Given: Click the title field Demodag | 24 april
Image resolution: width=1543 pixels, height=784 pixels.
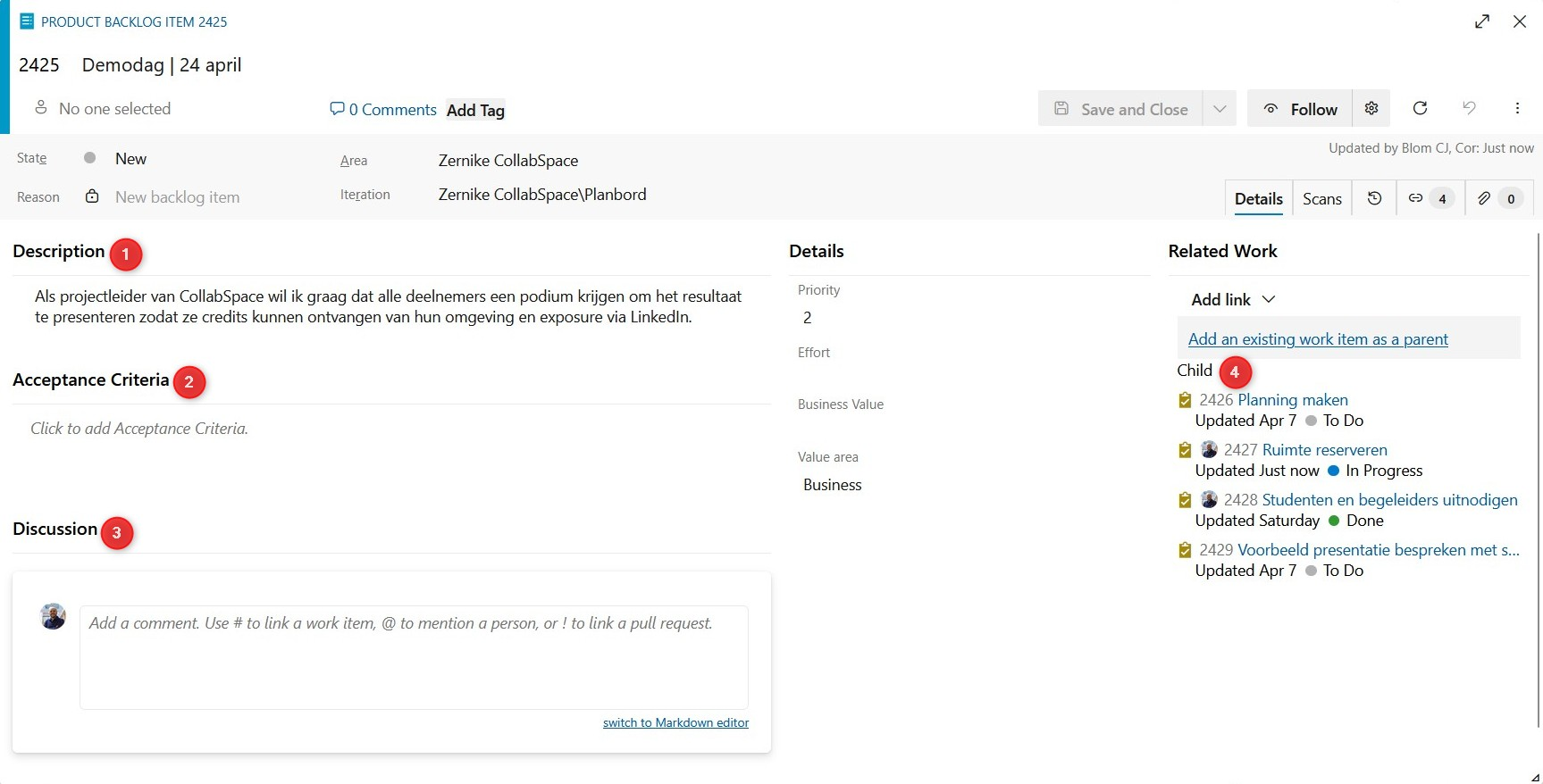Looking at the screenshot, I should (162, 64).
